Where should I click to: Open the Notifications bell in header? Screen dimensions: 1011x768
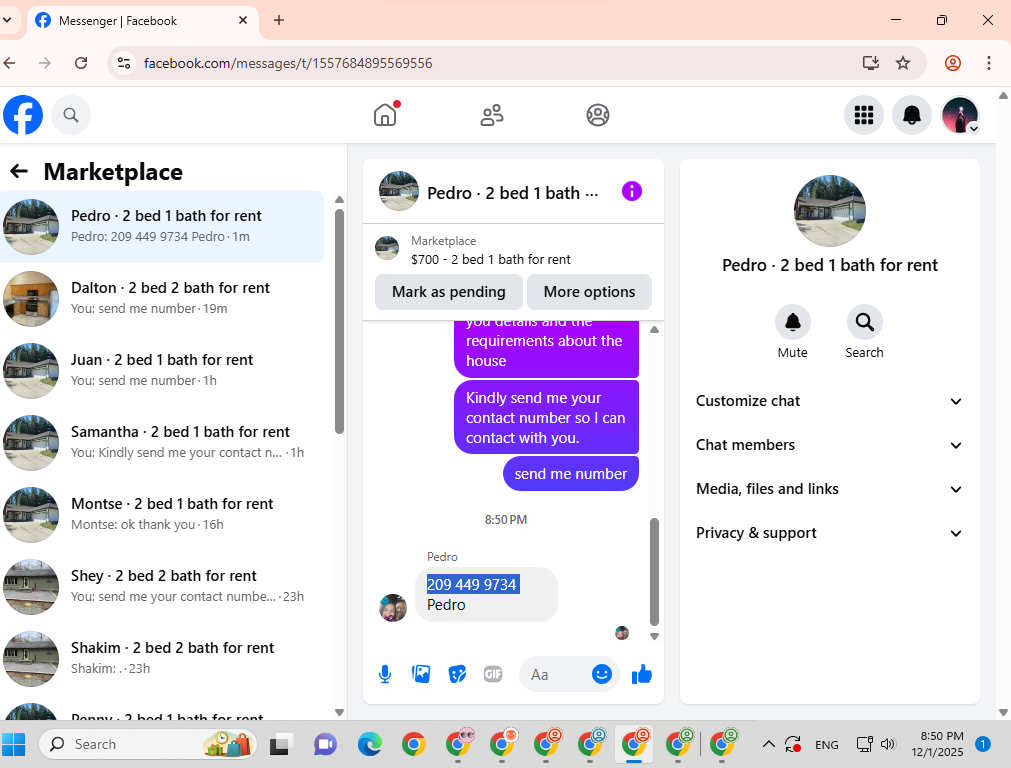[912, 115]
